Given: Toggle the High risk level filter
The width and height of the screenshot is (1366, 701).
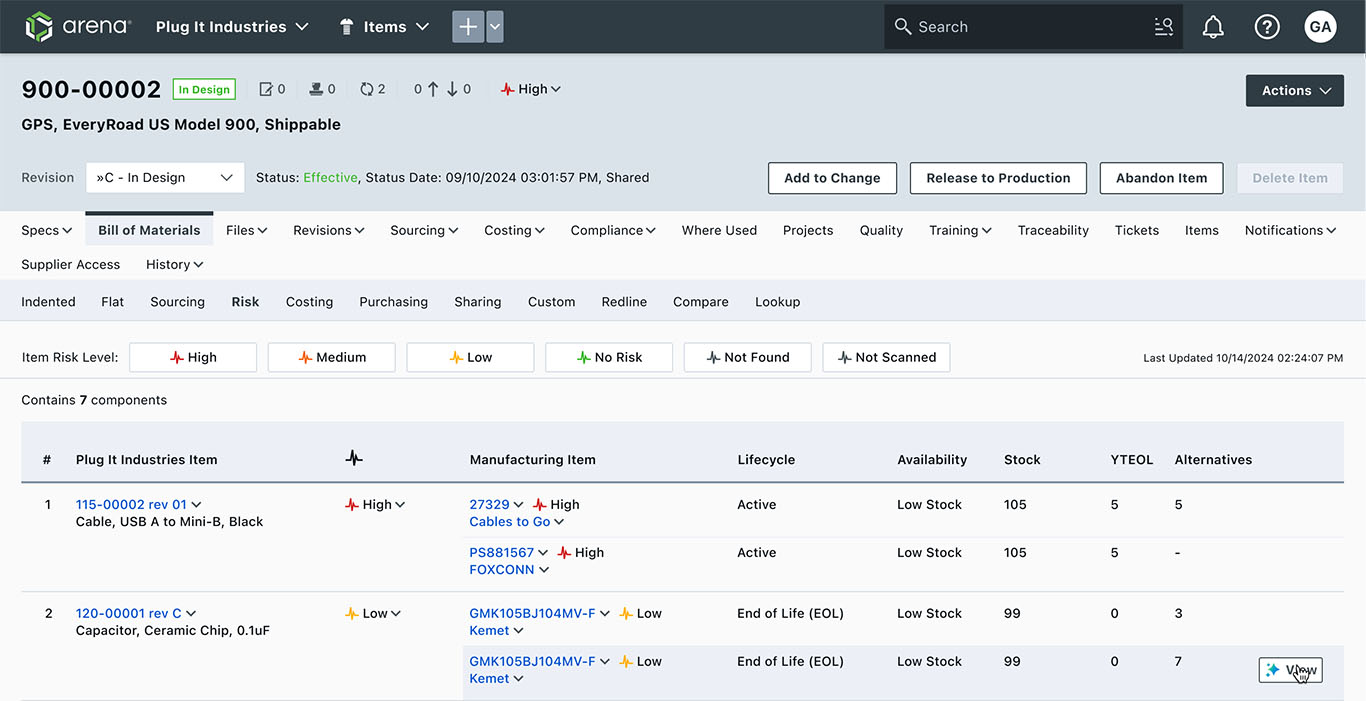Looking at the screenshot, I should 193,357.
